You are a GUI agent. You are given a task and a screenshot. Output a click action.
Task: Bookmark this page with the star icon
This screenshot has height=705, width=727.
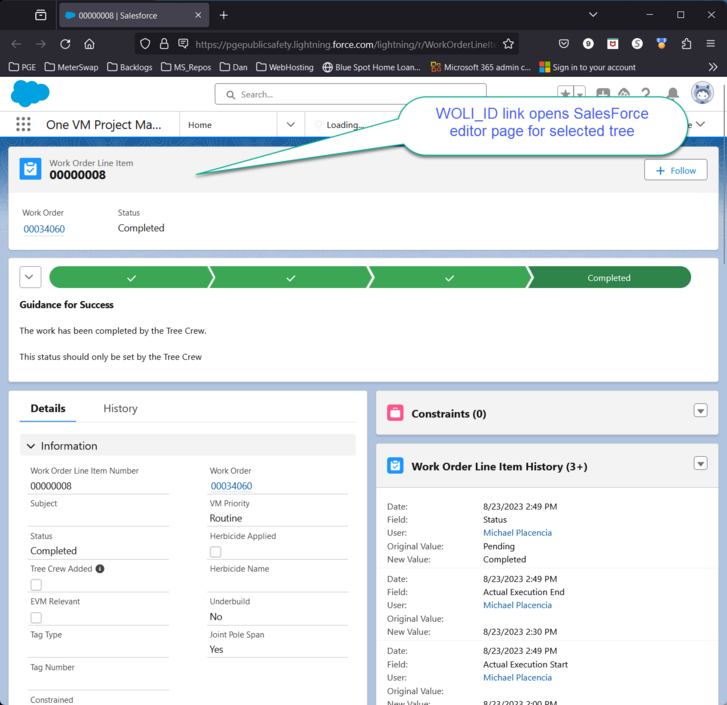click(x=508, y=44)
